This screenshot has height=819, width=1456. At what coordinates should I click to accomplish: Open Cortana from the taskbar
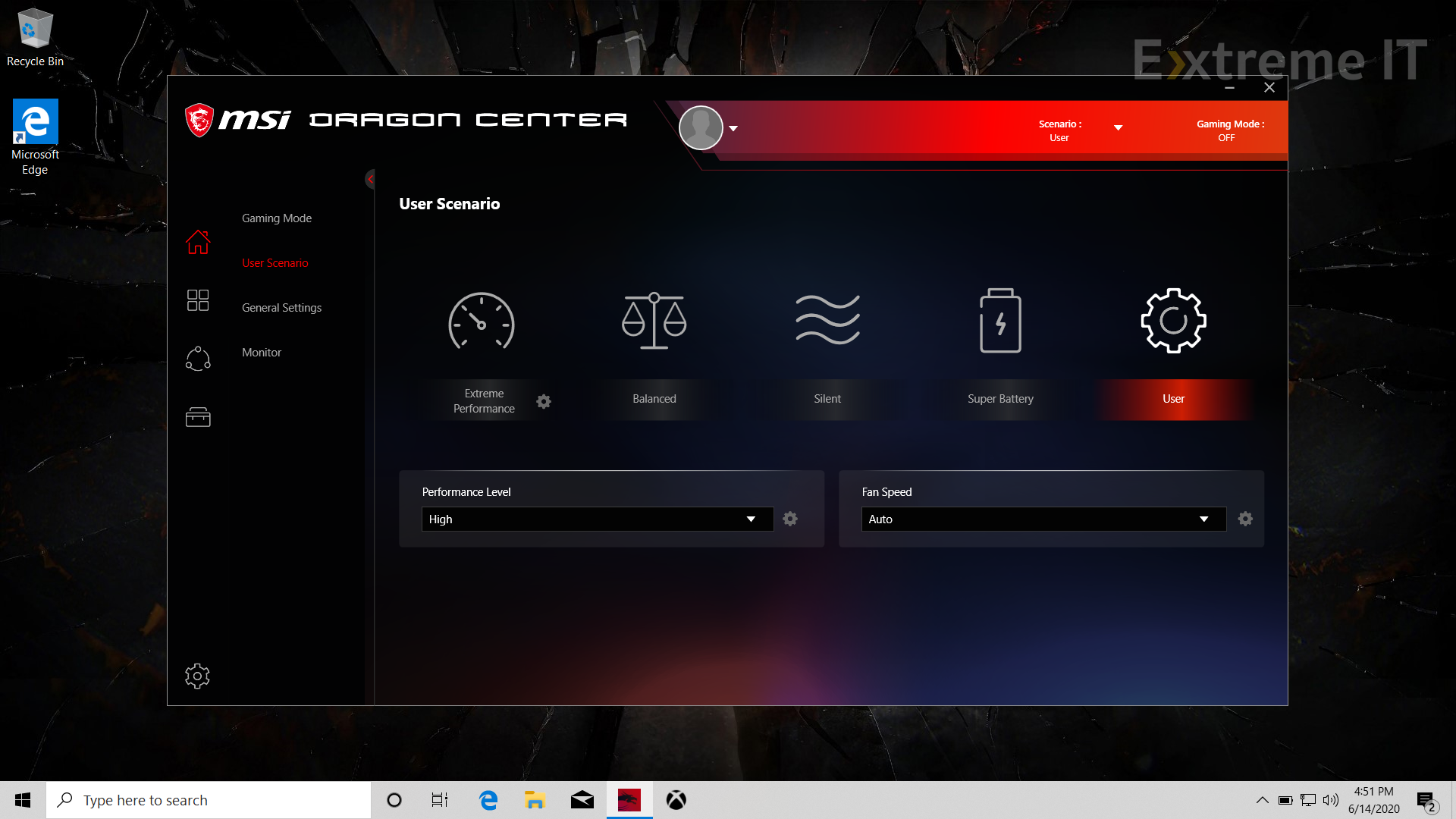coord(394,800)
